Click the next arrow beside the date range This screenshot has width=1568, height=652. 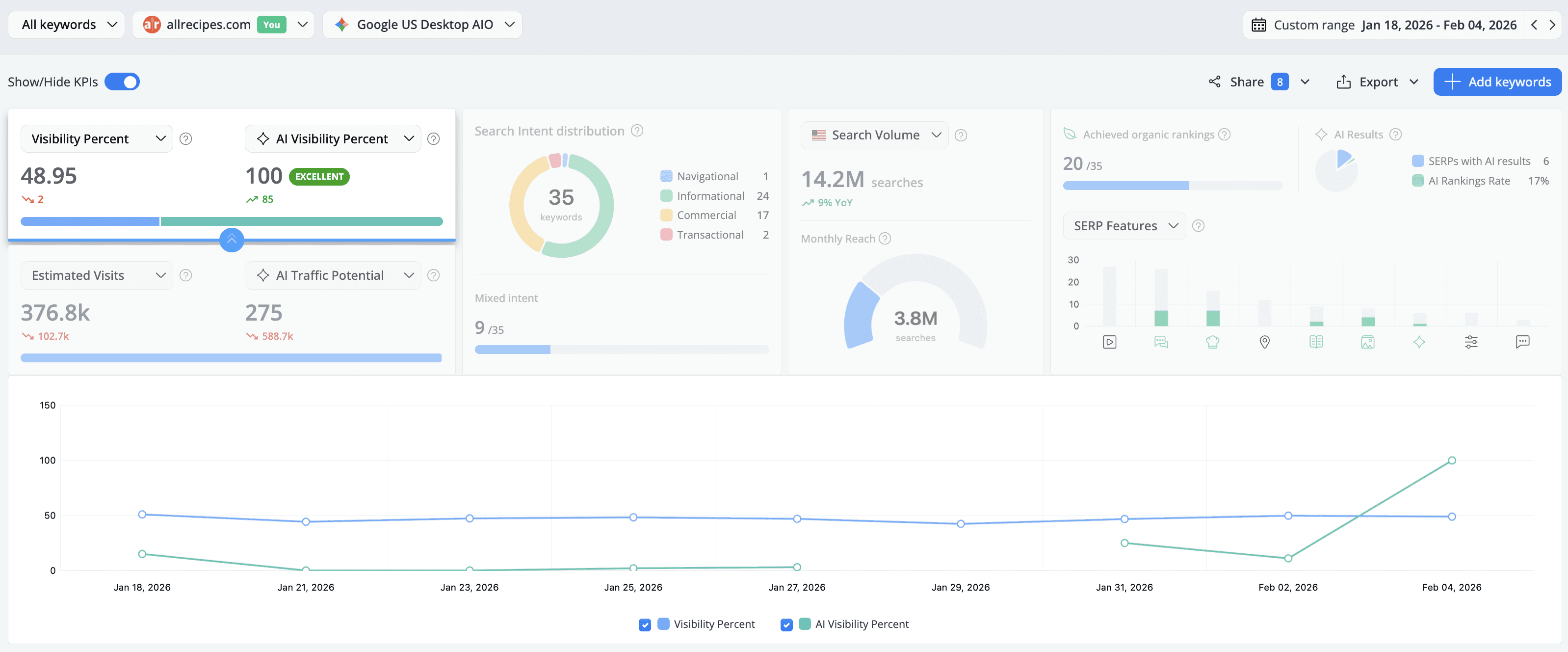[1553, 25]
